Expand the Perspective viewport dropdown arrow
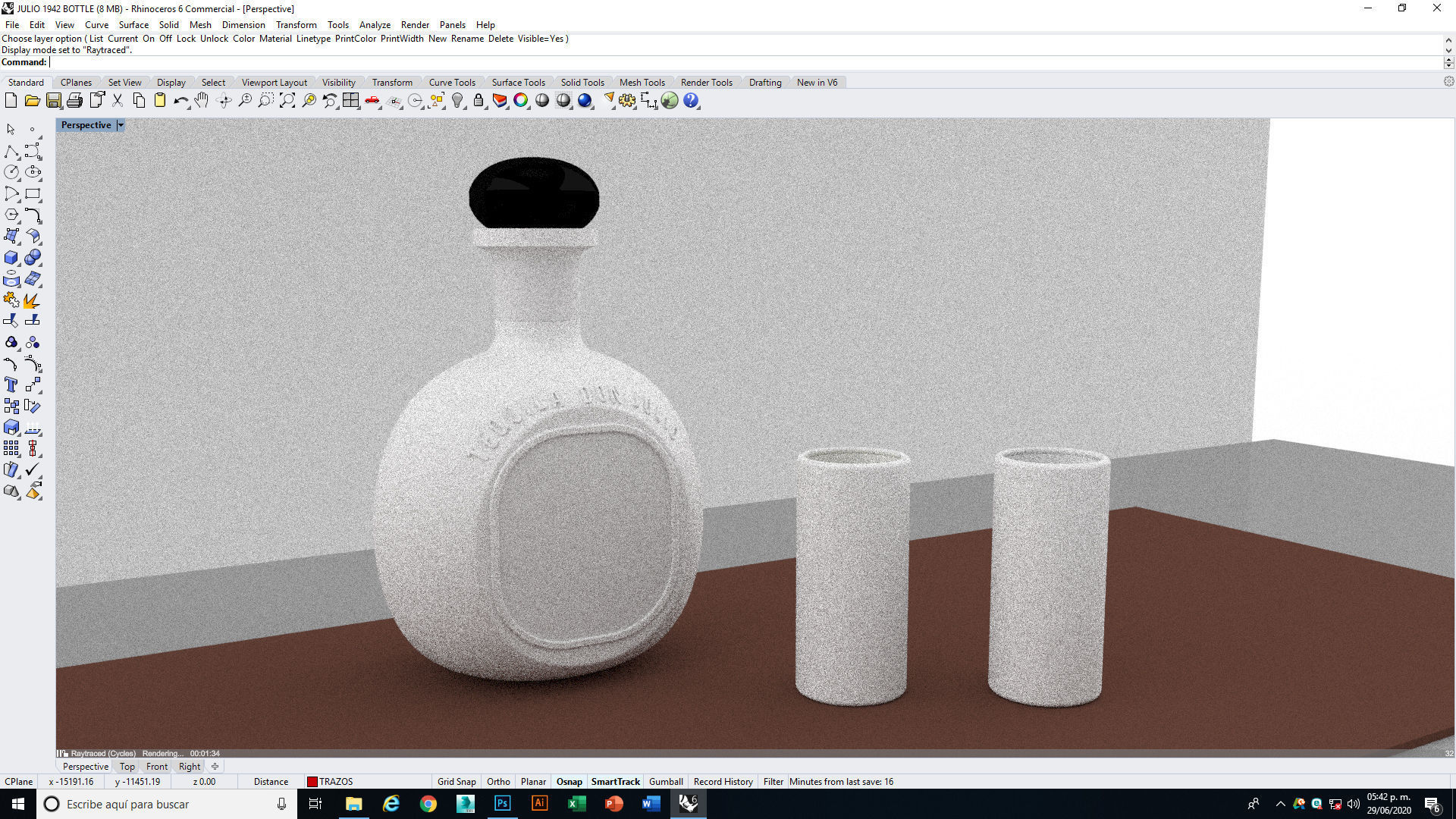 pos(120,125)
